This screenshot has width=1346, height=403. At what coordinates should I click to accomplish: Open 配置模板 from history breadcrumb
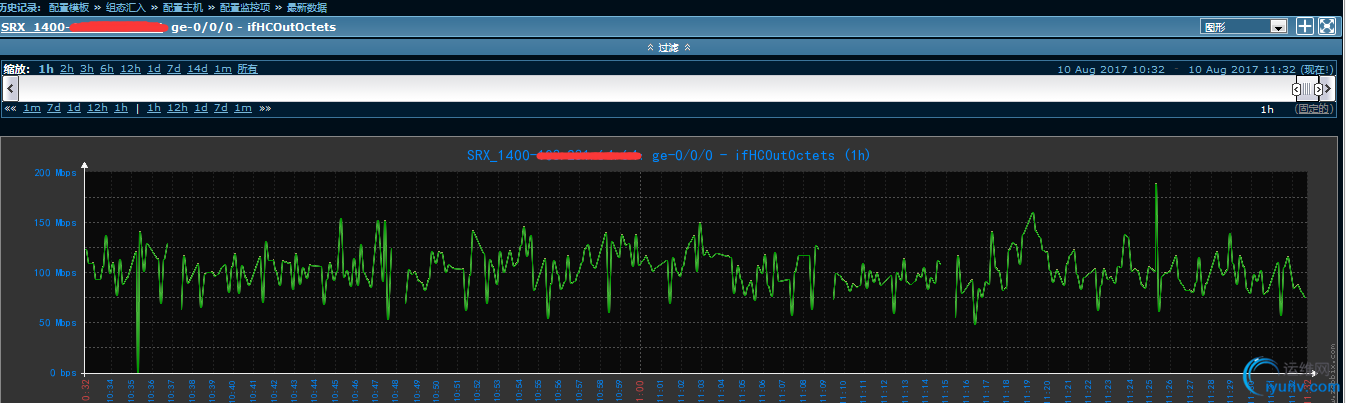(x=67, y=7)
